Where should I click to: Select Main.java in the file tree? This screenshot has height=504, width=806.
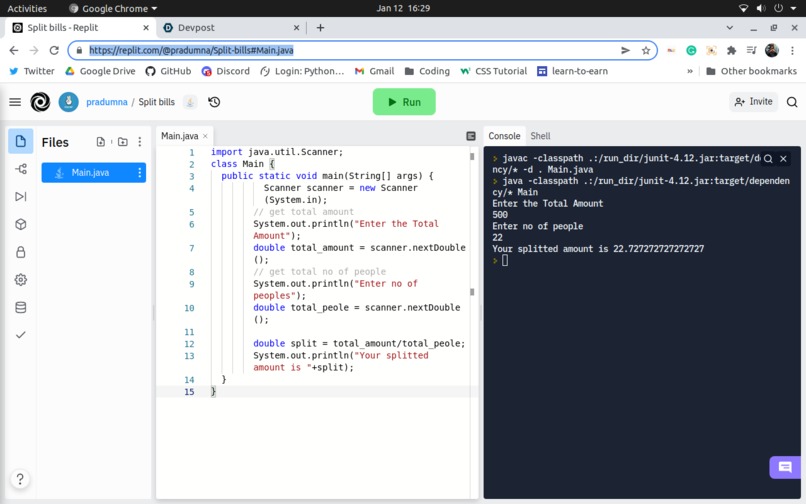pos(94,172)
